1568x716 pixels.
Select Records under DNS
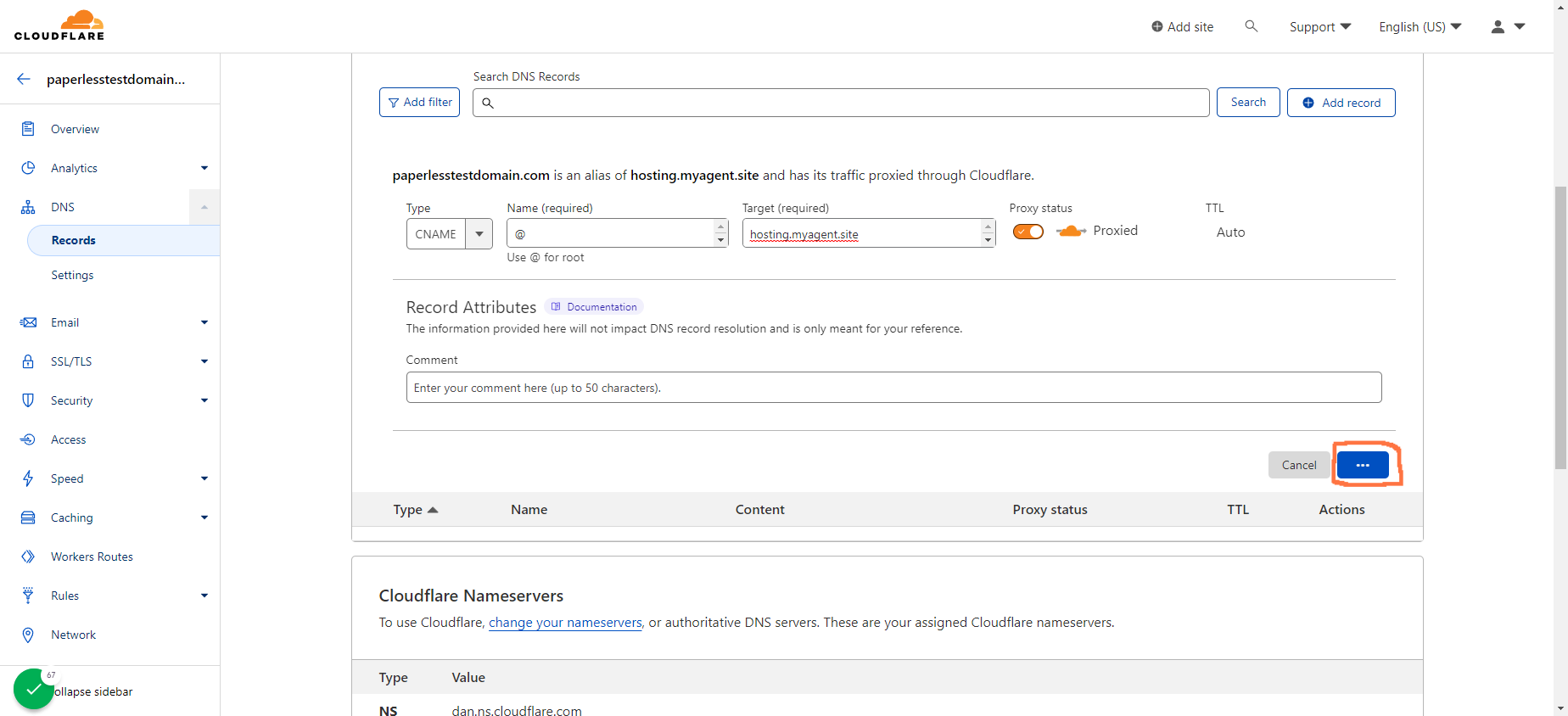coord(124,240)
